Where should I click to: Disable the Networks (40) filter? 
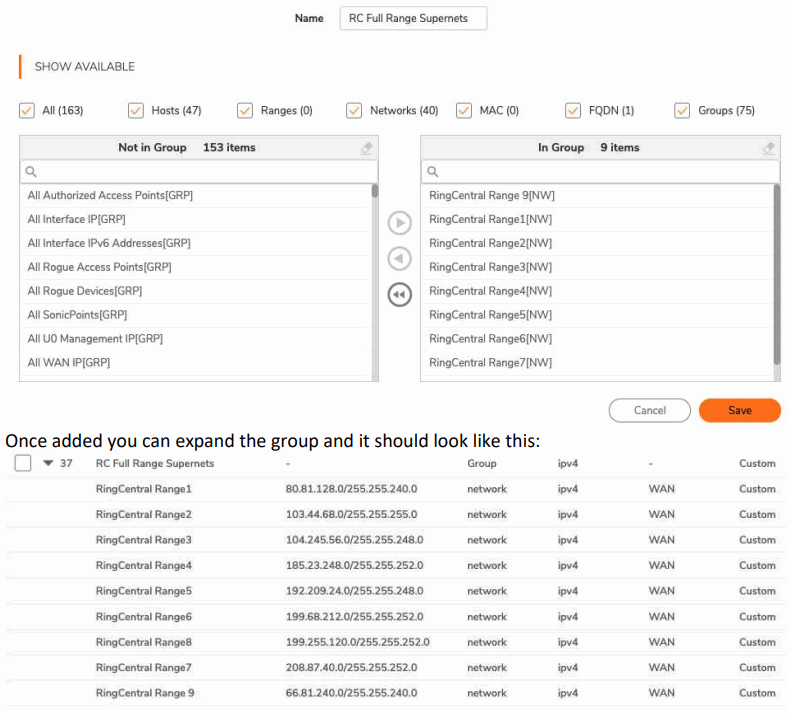(354, 110)
